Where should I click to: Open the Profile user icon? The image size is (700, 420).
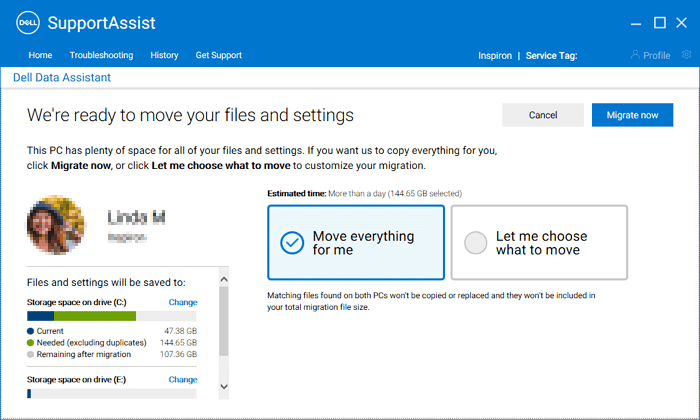tap(635, 56)
